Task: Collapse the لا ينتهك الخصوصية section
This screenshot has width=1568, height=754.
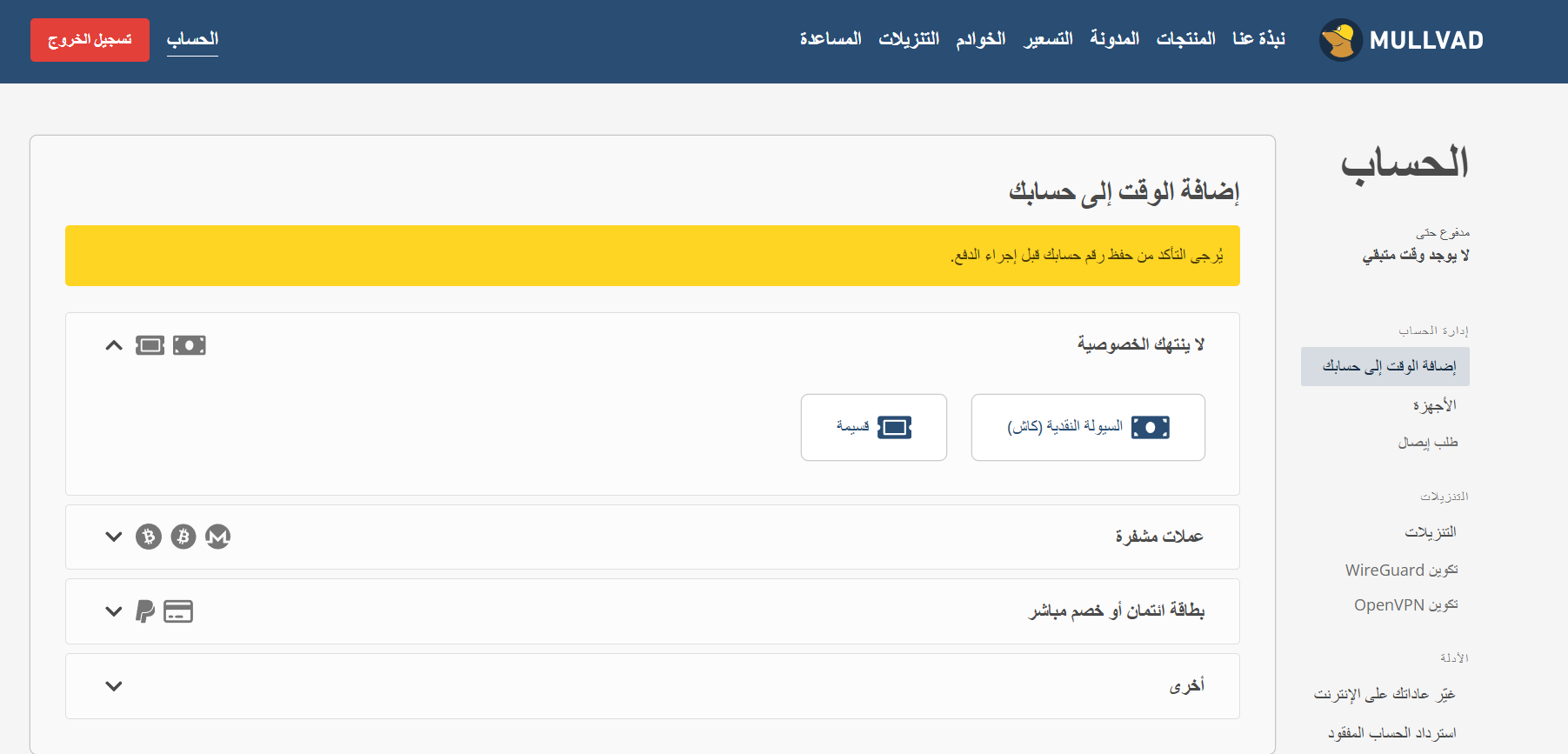Action: coord(114,345)
